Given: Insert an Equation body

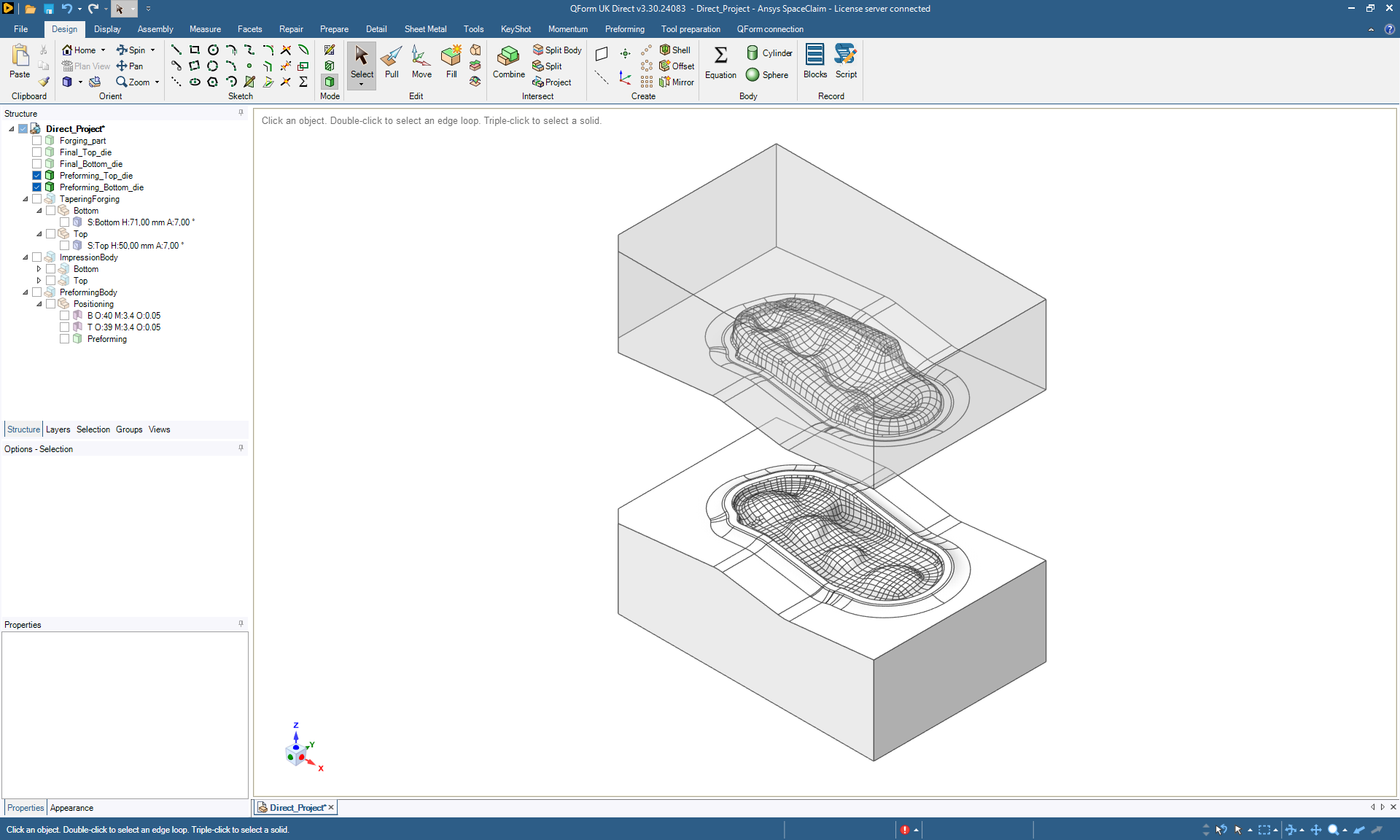Looking at the screenshot, I should [720, 61].
